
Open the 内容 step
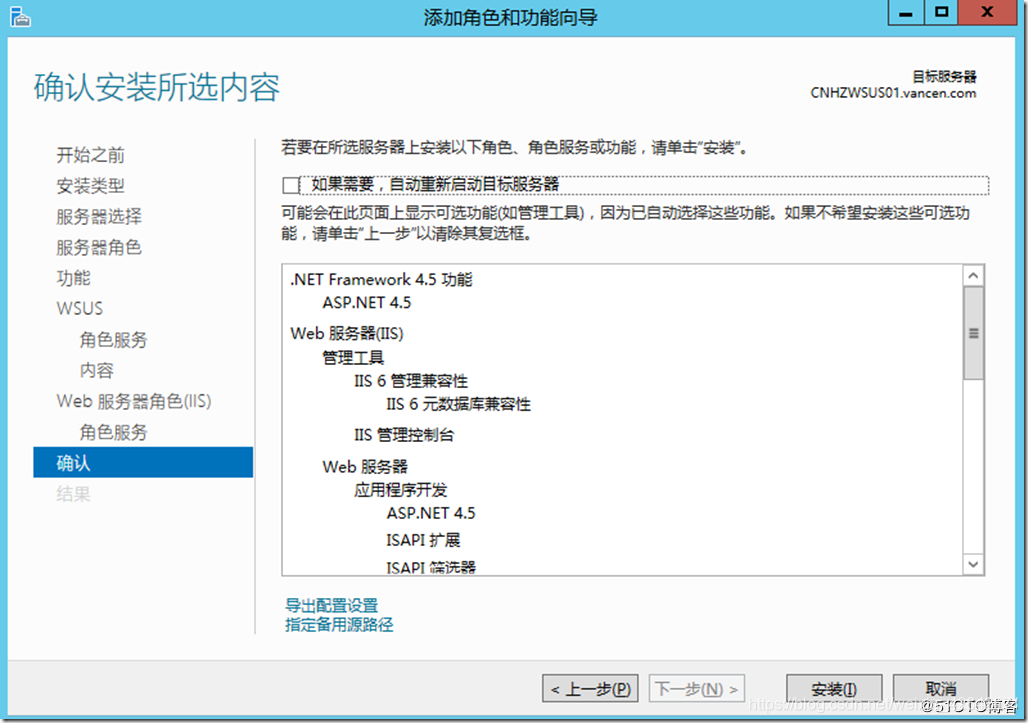[96, 370]
